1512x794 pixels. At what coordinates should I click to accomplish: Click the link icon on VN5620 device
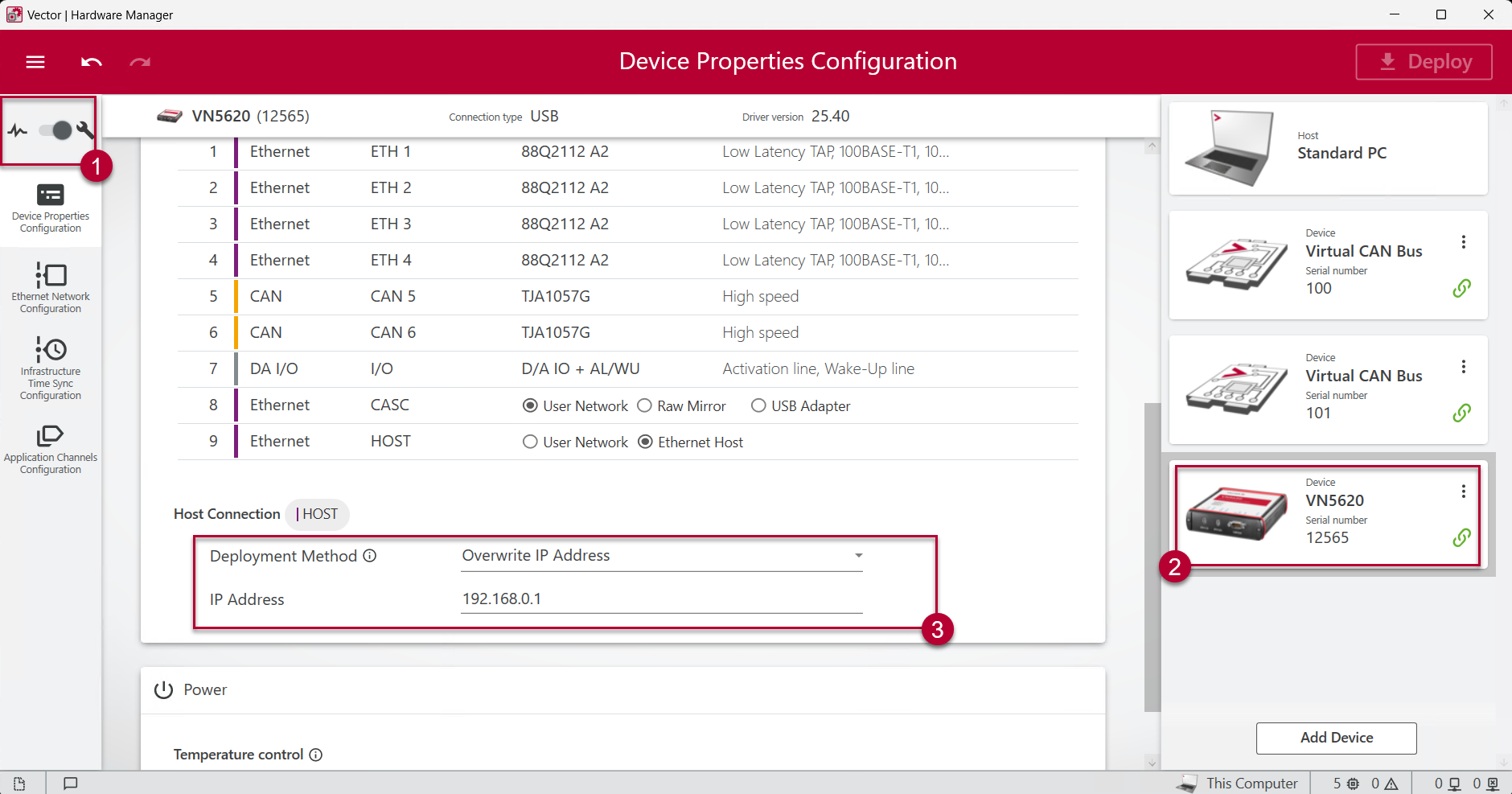tap(1461, 537)
